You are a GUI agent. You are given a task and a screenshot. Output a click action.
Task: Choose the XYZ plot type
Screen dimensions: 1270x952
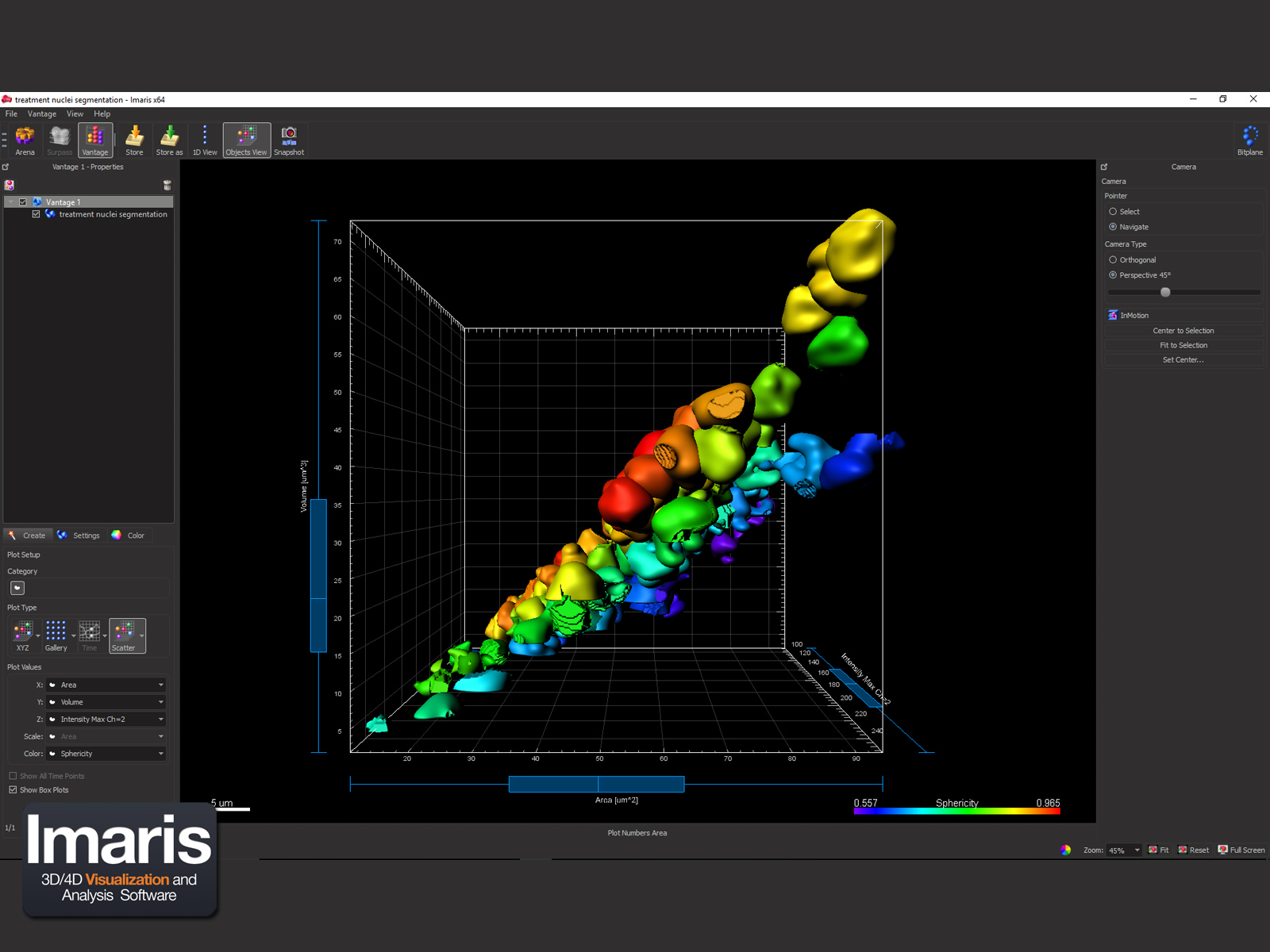[x=23, y=635]
